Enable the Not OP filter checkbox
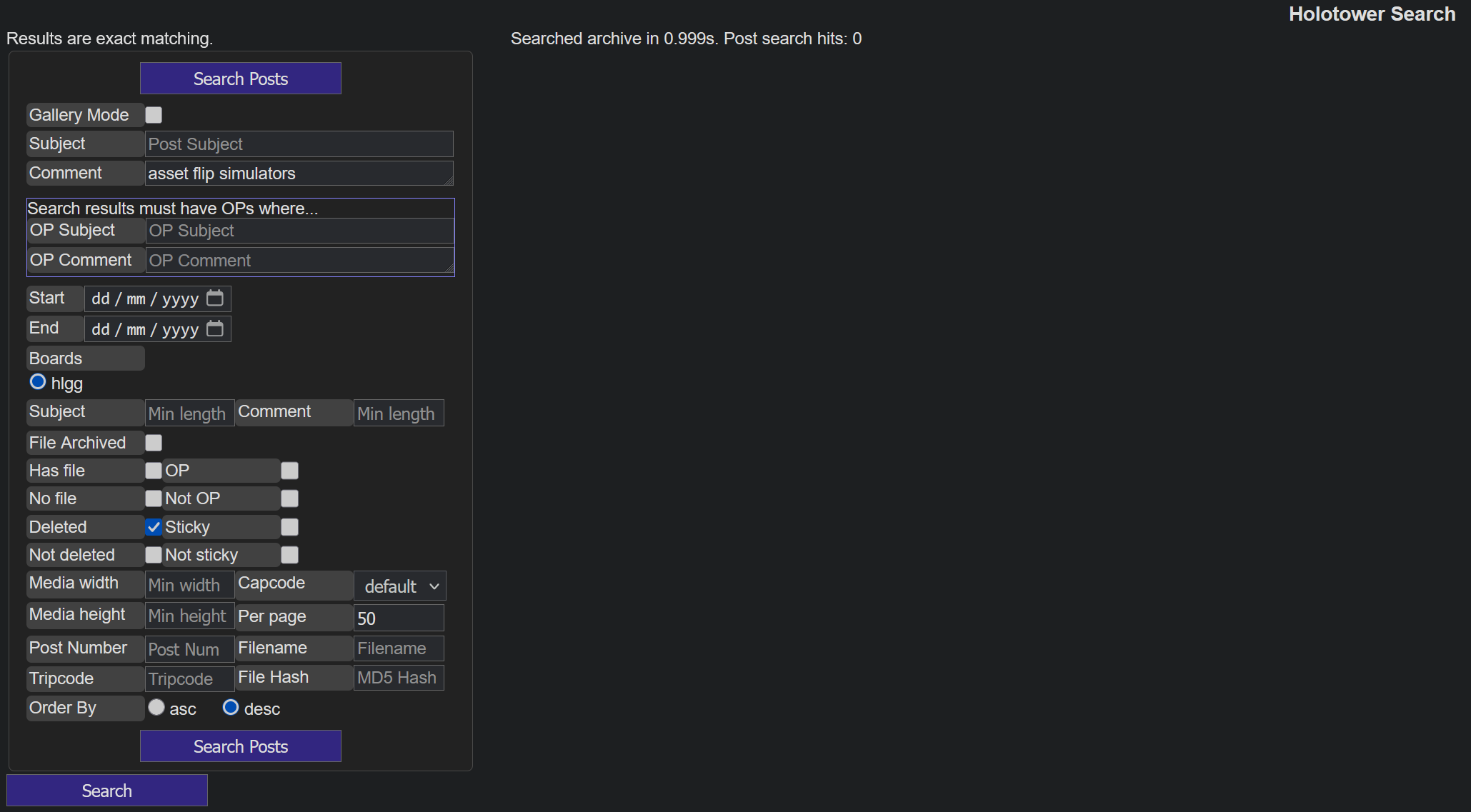The width and height of the screenshot is (1471, 812). [x=289, y=498]
